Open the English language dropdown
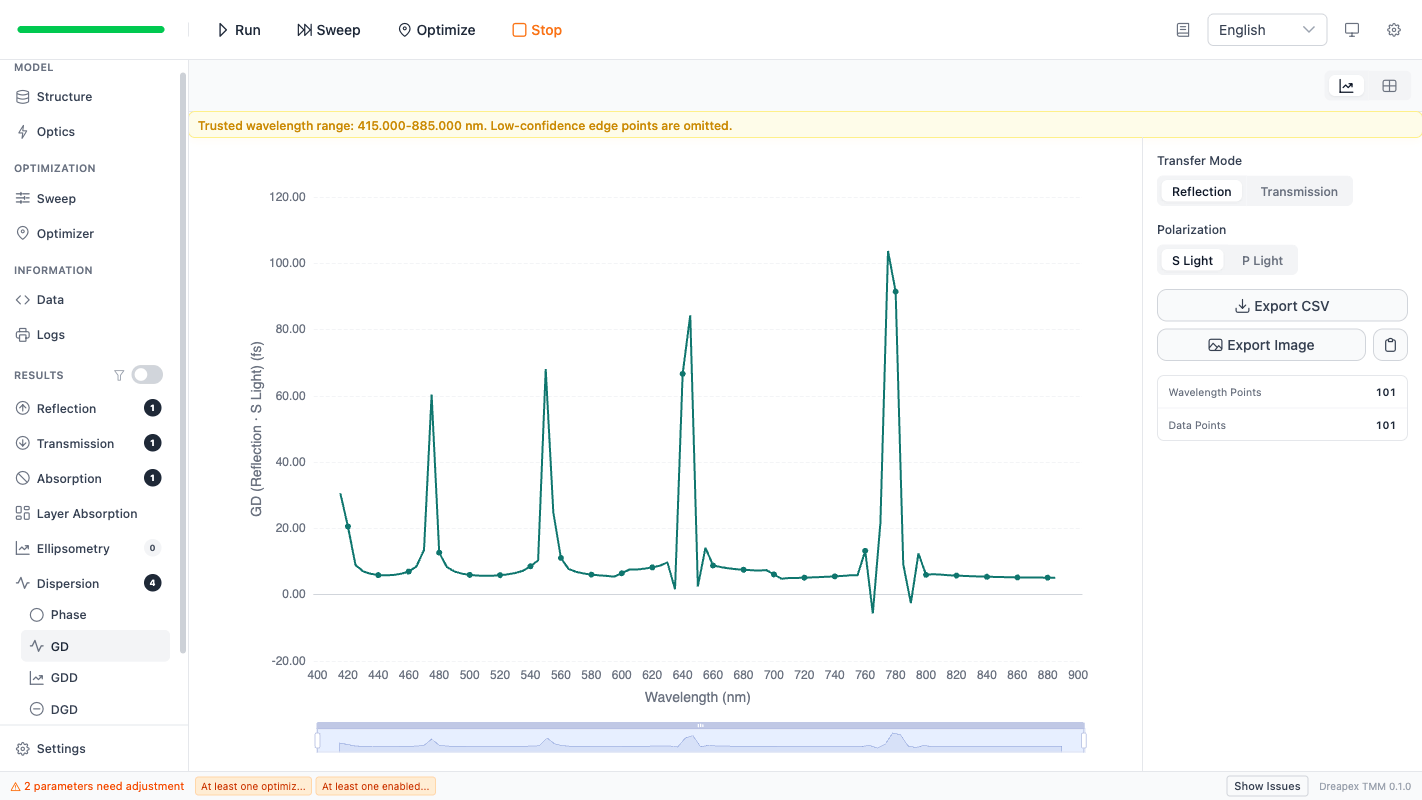 (x=1266, y=29)
